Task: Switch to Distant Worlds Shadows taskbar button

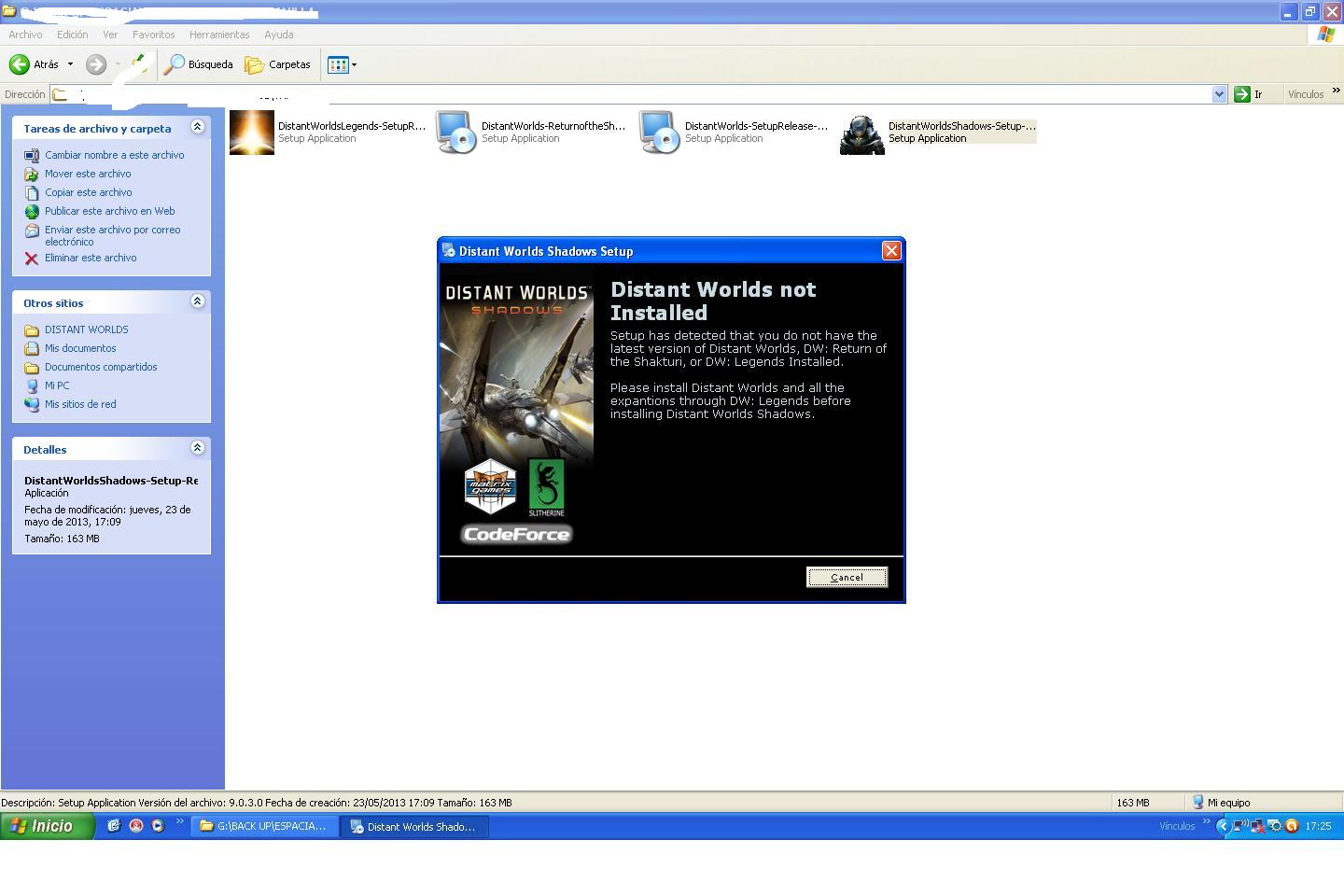Action: (413, 826)
